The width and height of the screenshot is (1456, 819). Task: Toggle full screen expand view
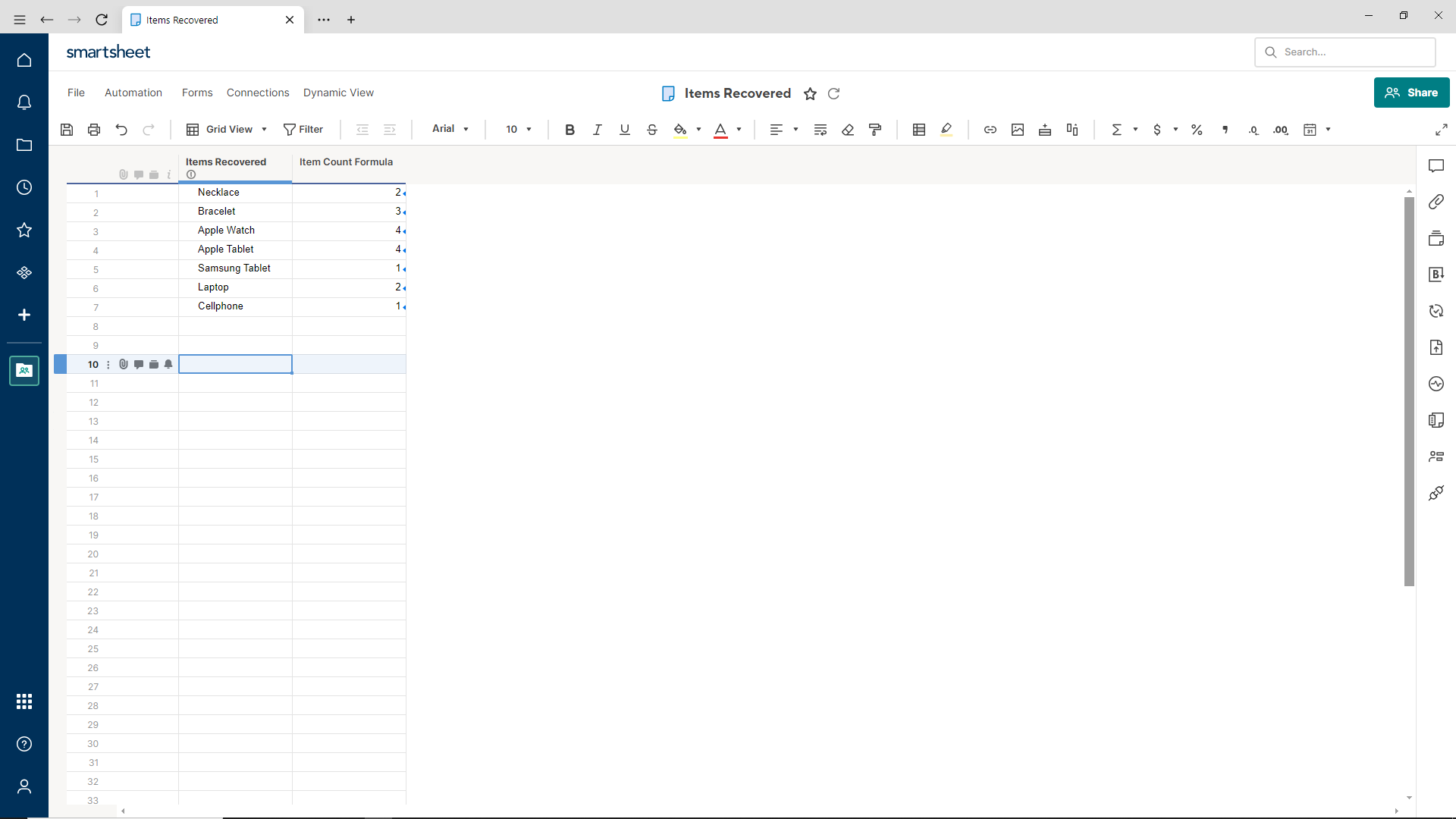point(1442,130)
